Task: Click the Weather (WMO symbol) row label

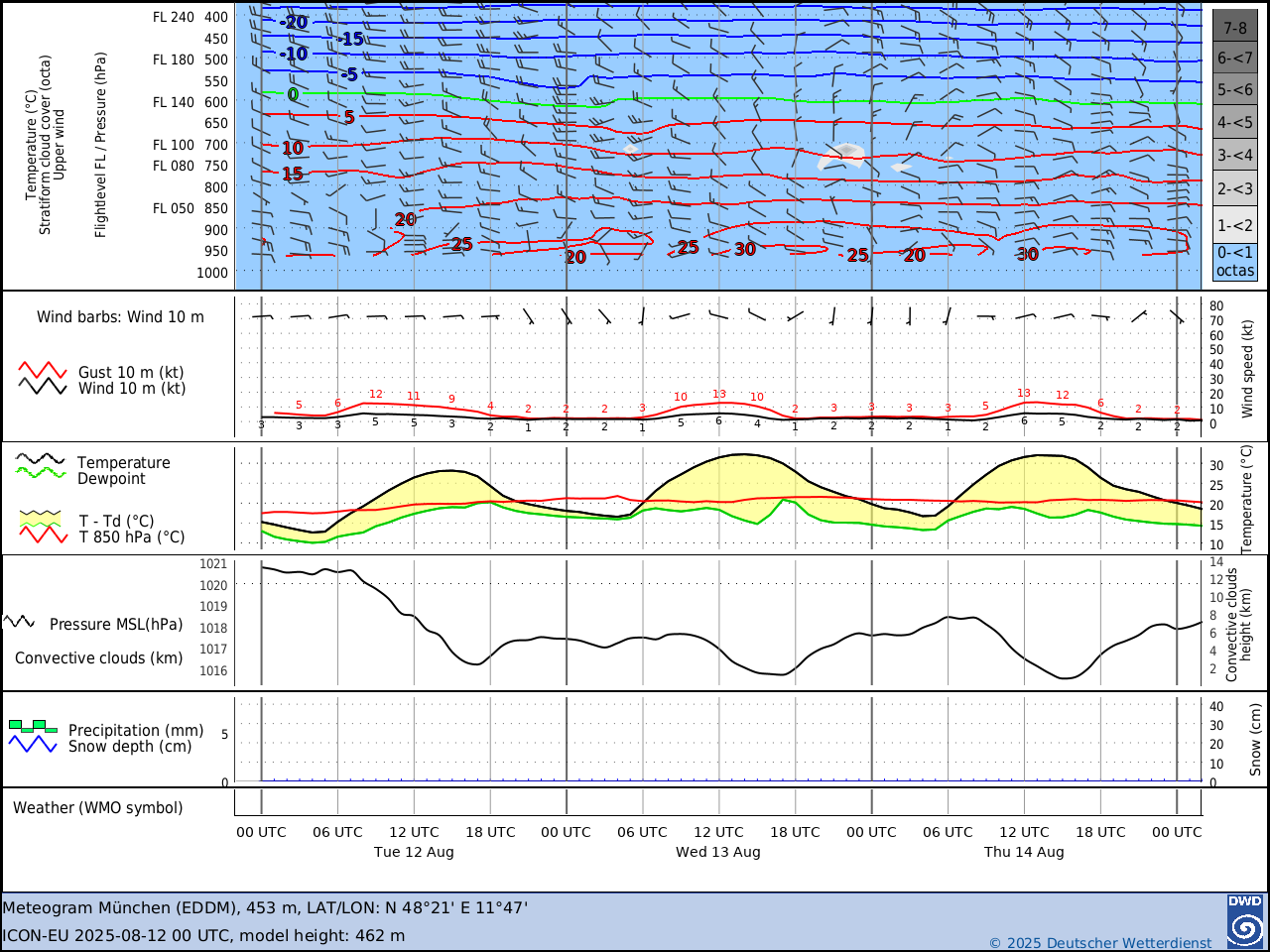Action: click(98, 808)
